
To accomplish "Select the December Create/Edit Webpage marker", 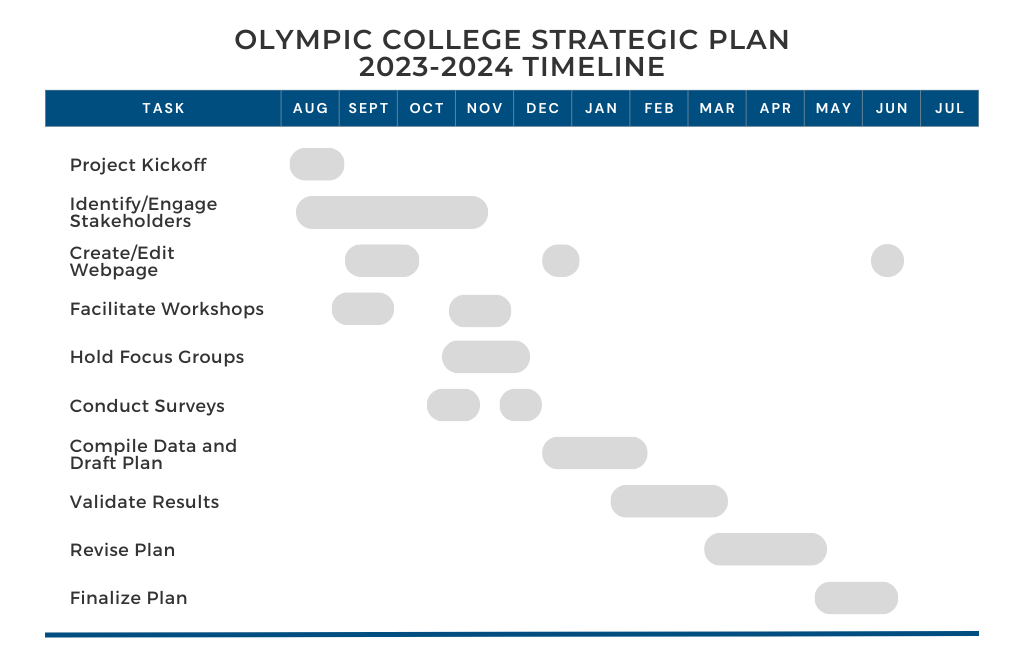I will coord(561,260).
